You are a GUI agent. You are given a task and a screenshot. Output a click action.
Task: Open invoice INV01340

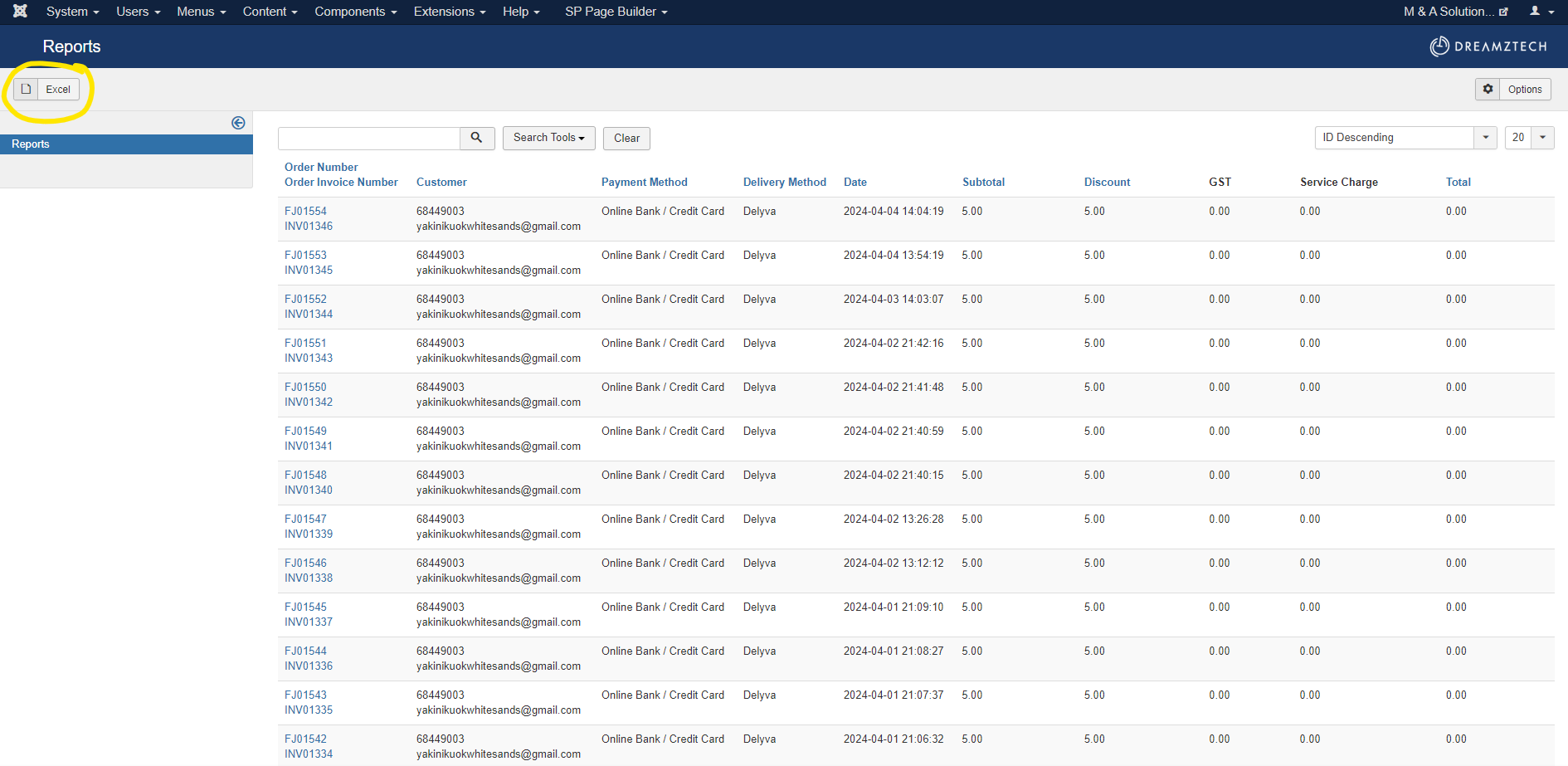pos(309,490)
